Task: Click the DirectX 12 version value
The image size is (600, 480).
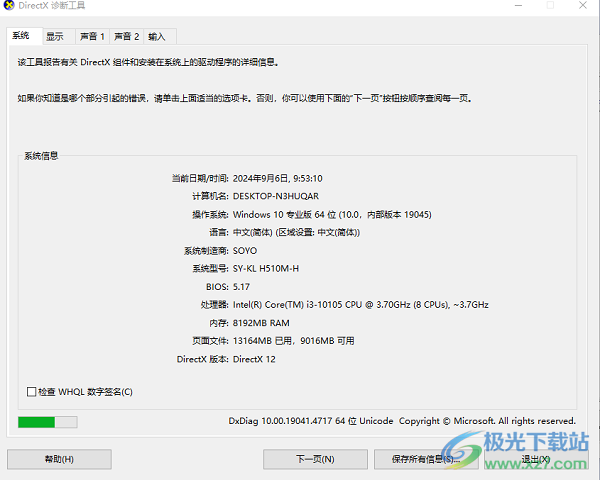Action: click(254, 359)
